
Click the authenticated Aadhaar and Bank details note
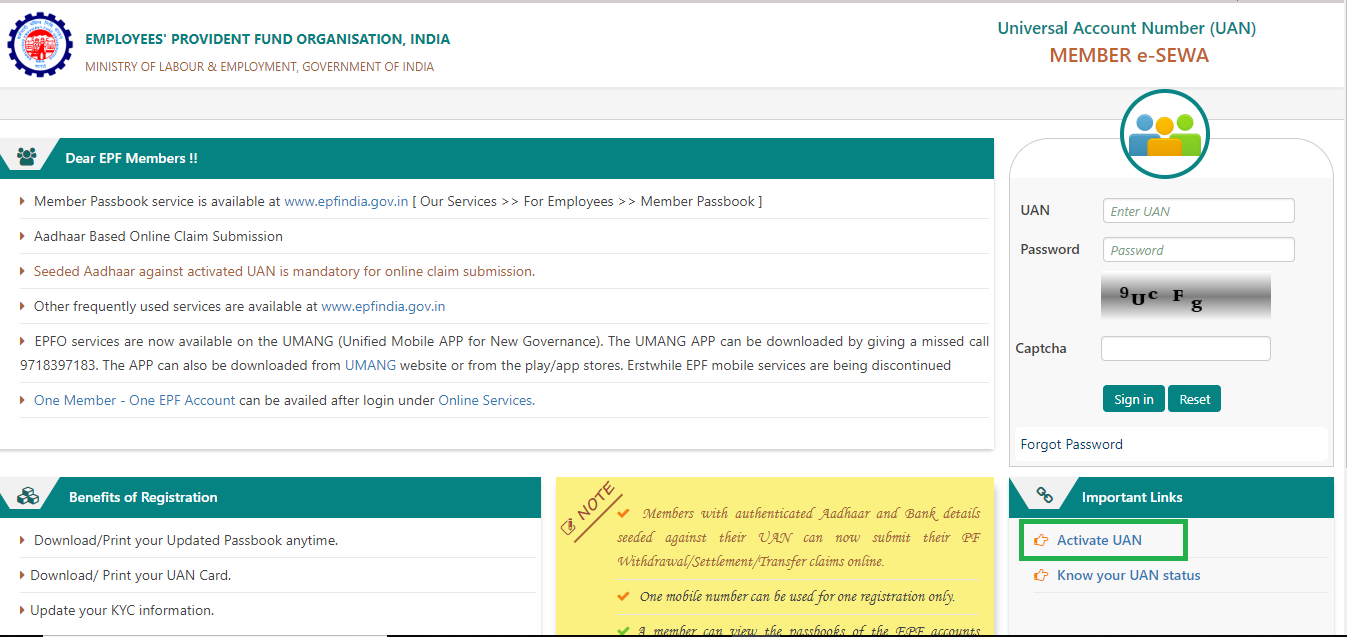coord(799,537)
